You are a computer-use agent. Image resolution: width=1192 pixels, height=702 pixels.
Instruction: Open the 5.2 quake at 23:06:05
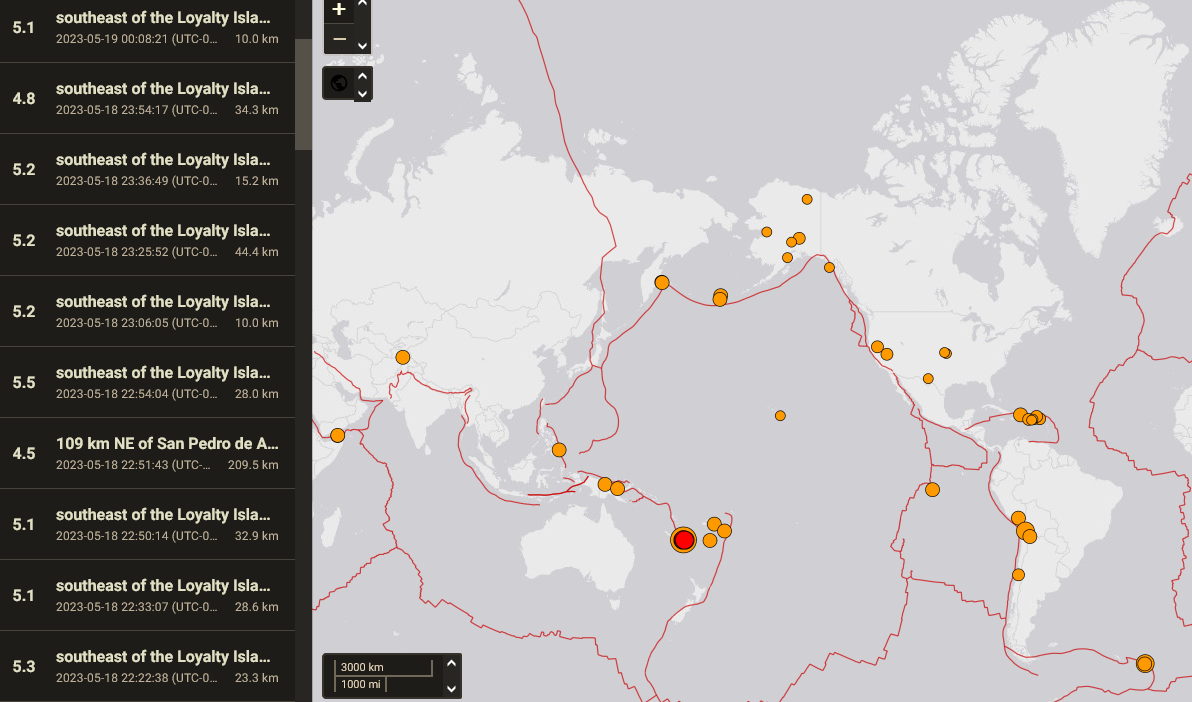tap(147, 311)
